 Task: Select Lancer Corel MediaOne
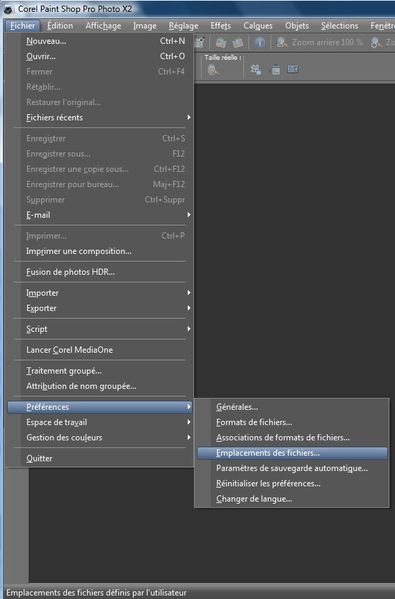[x=100, y=350]
